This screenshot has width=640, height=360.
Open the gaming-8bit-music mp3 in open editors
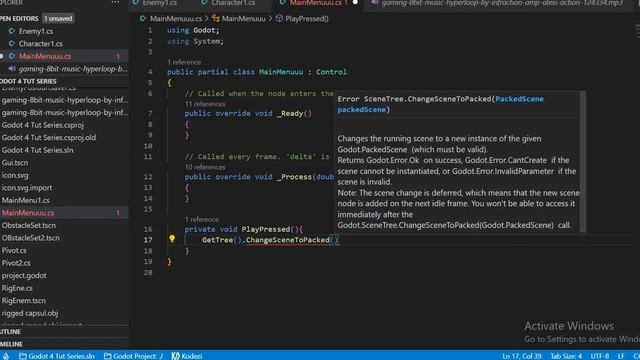pos(73,69)
